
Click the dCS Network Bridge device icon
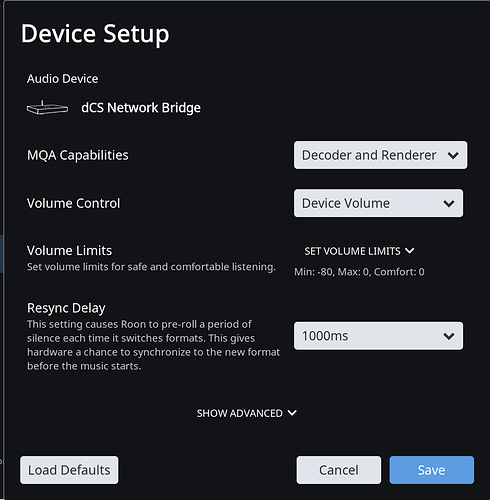click(47, 108)
